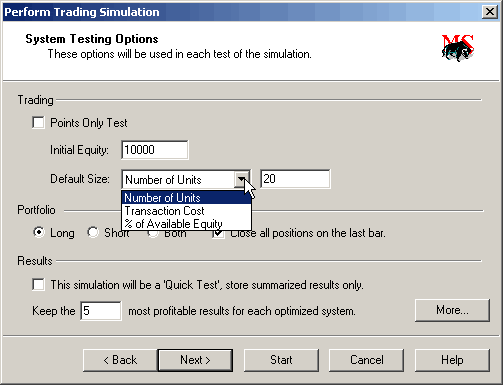Start the simulation with Start button

coord(281,360)
